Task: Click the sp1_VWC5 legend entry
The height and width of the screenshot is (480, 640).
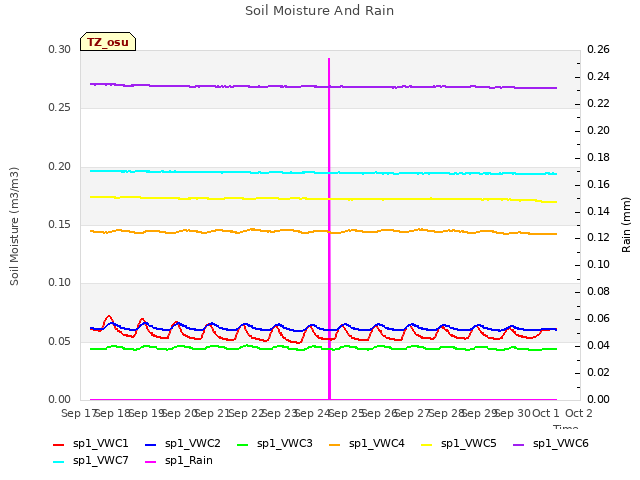Action: click(459, 444)
